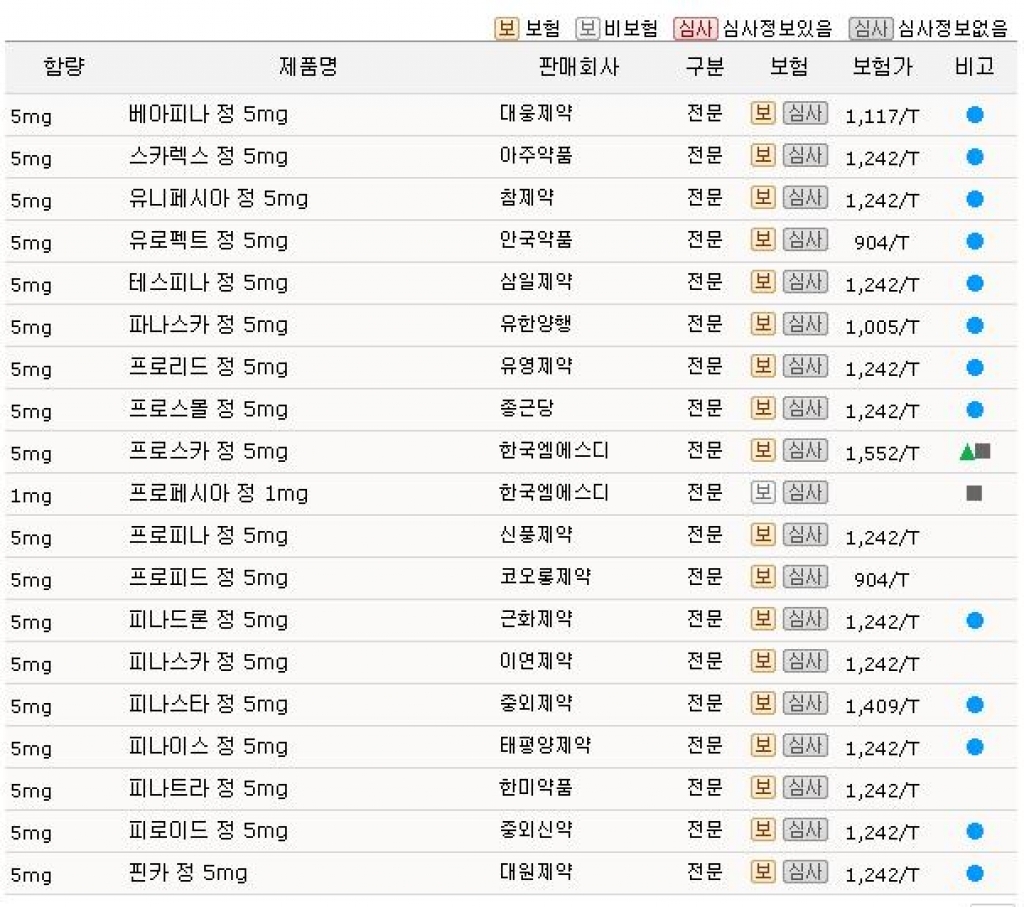Image resolution: width=1024 pixels, height=907 pixels.
Task: Click the 제품명 column header
Action: (308, 67)
